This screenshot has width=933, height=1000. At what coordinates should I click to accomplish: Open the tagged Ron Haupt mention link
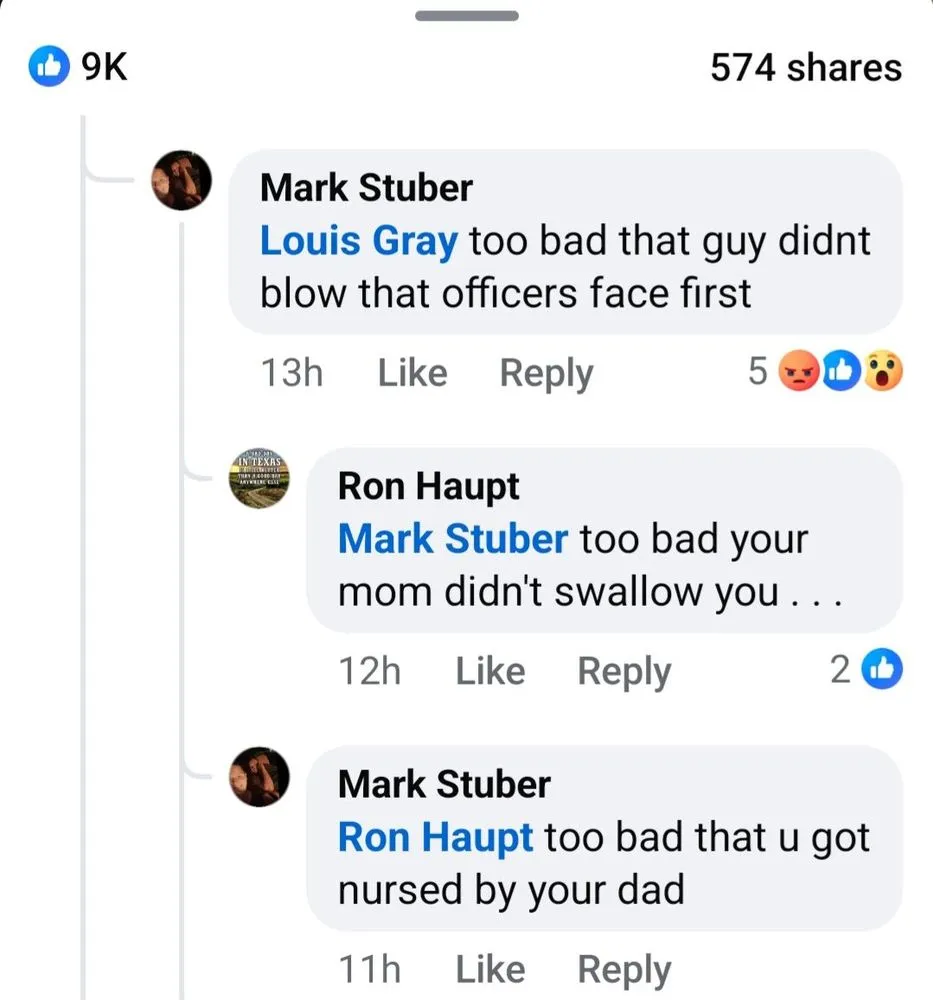tap(435, 837)
